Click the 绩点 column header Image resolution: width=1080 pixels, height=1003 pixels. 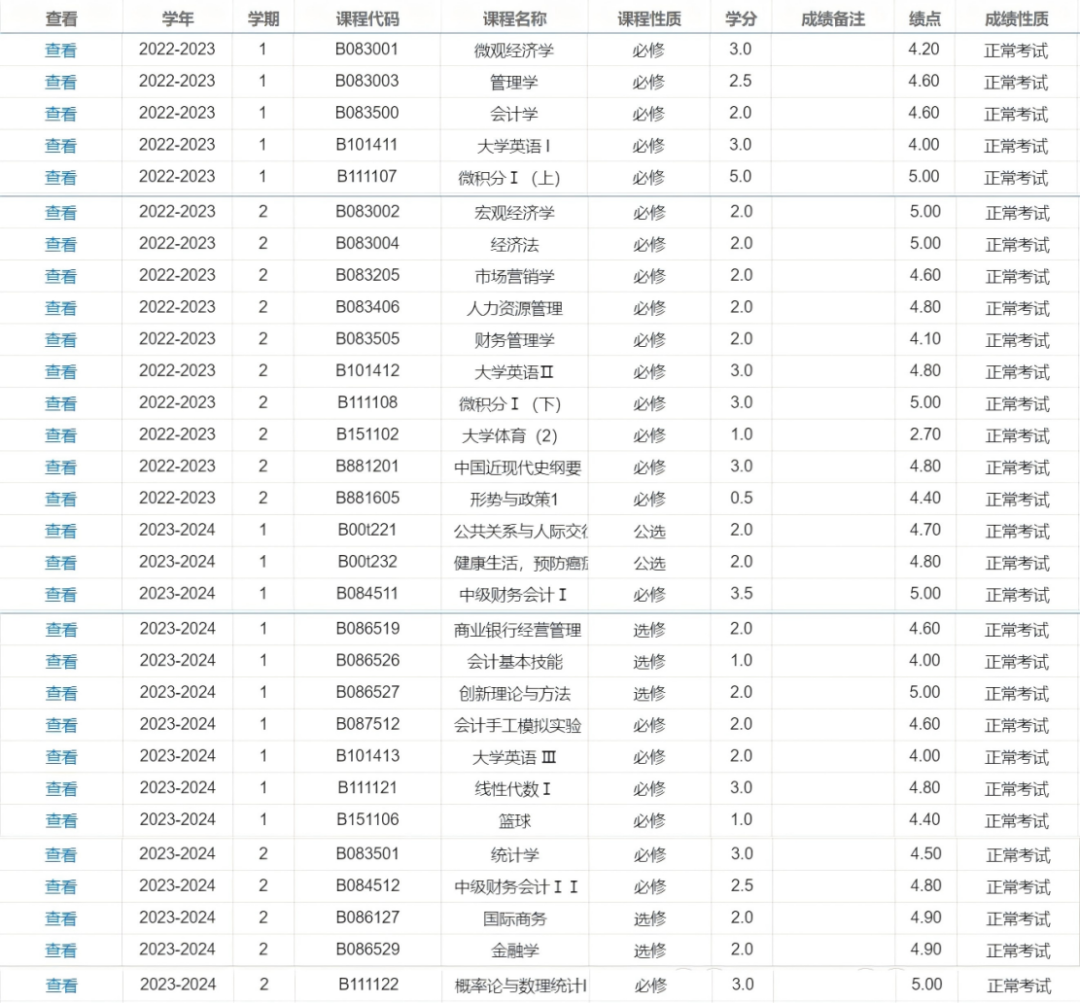pyautogui.click(x=924, y=19)
